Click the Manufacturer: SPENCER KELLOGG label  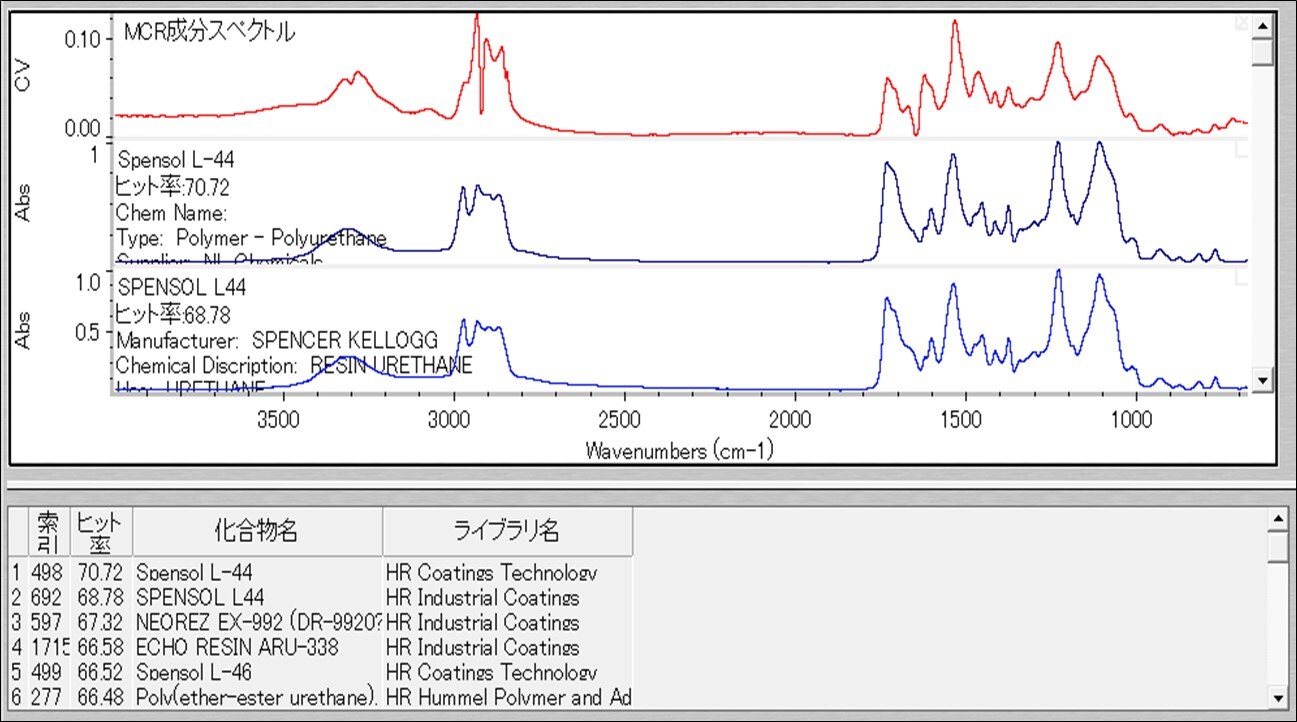tap(277, 340)
